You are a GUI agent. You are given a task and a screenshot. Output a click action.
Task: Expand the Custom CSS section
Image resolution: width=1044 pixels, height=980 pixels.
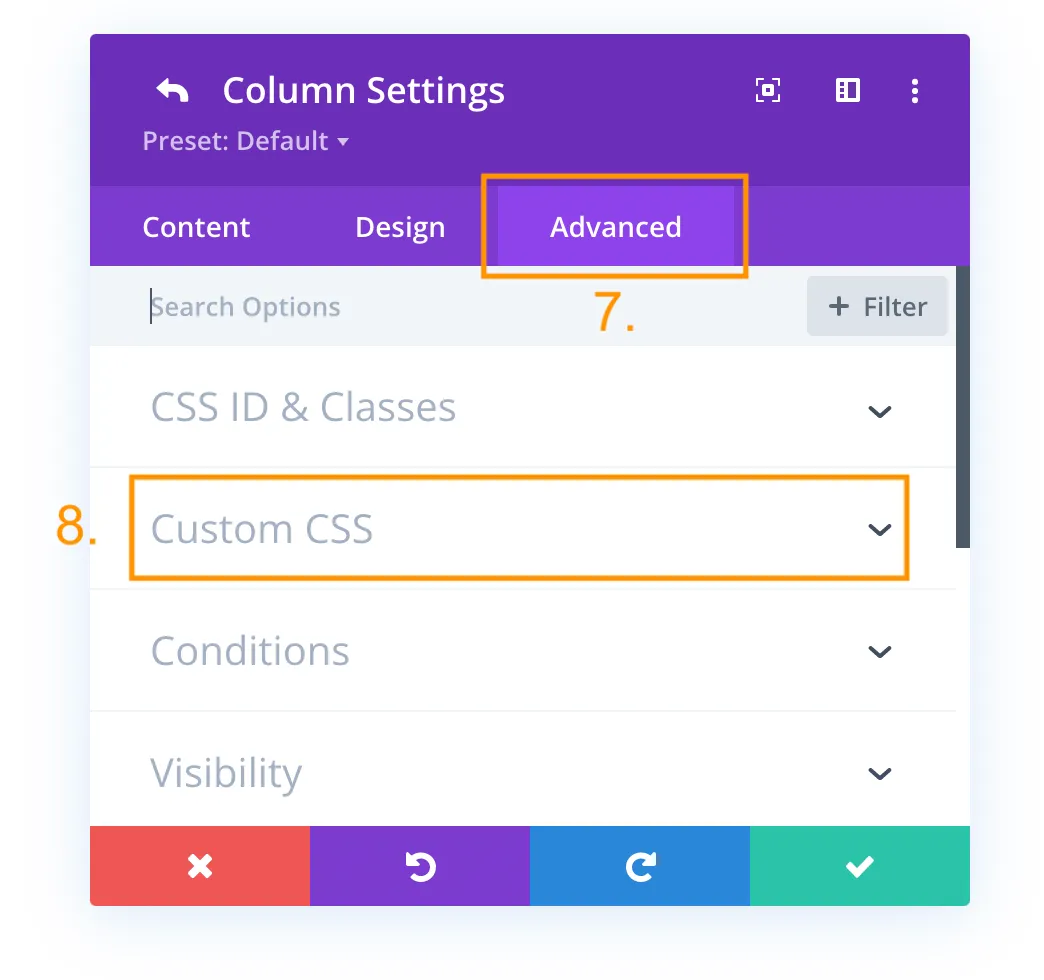tap(520, 529)
